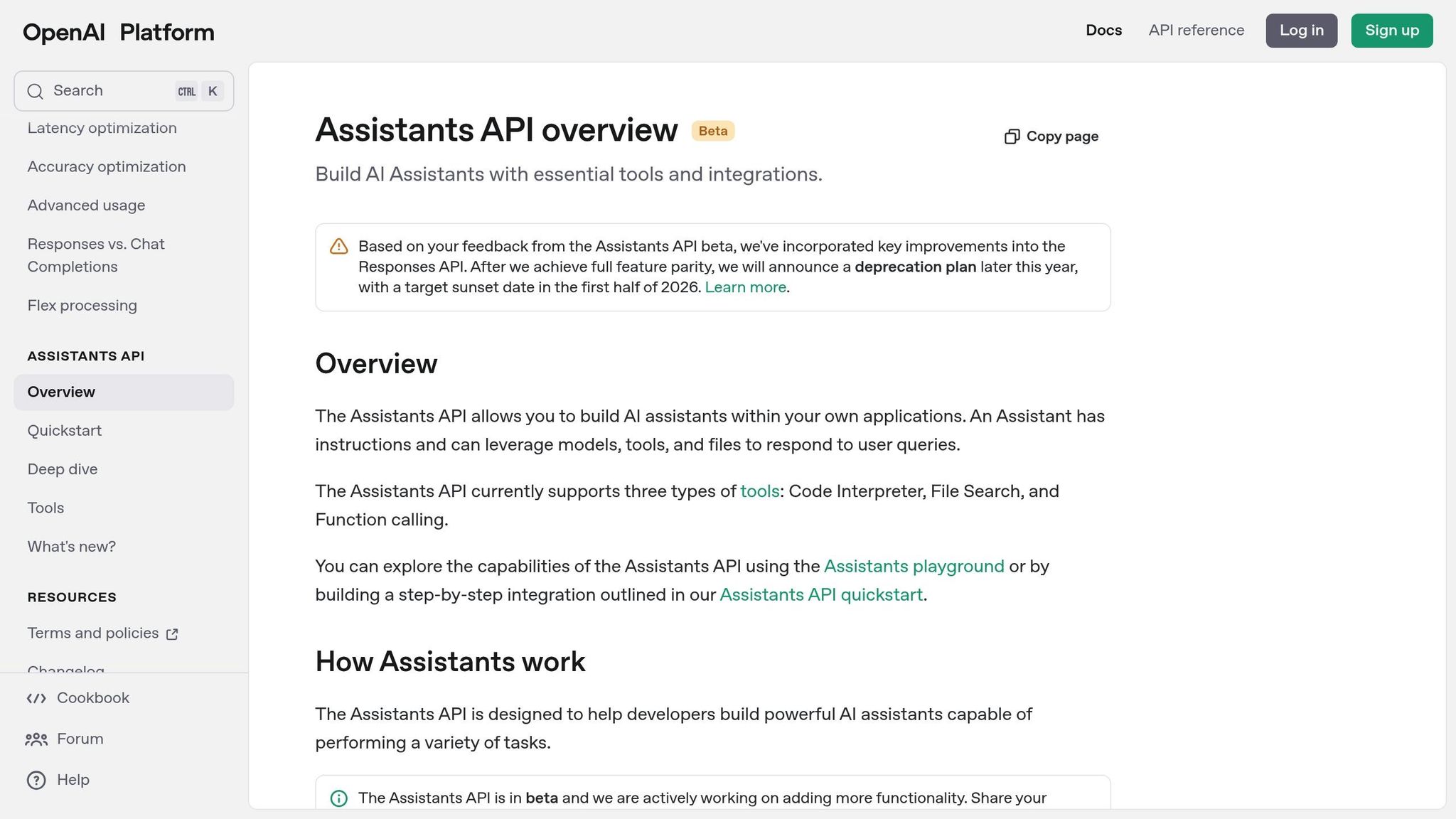Click the OpenAI Platform logo

click(119, 32)
